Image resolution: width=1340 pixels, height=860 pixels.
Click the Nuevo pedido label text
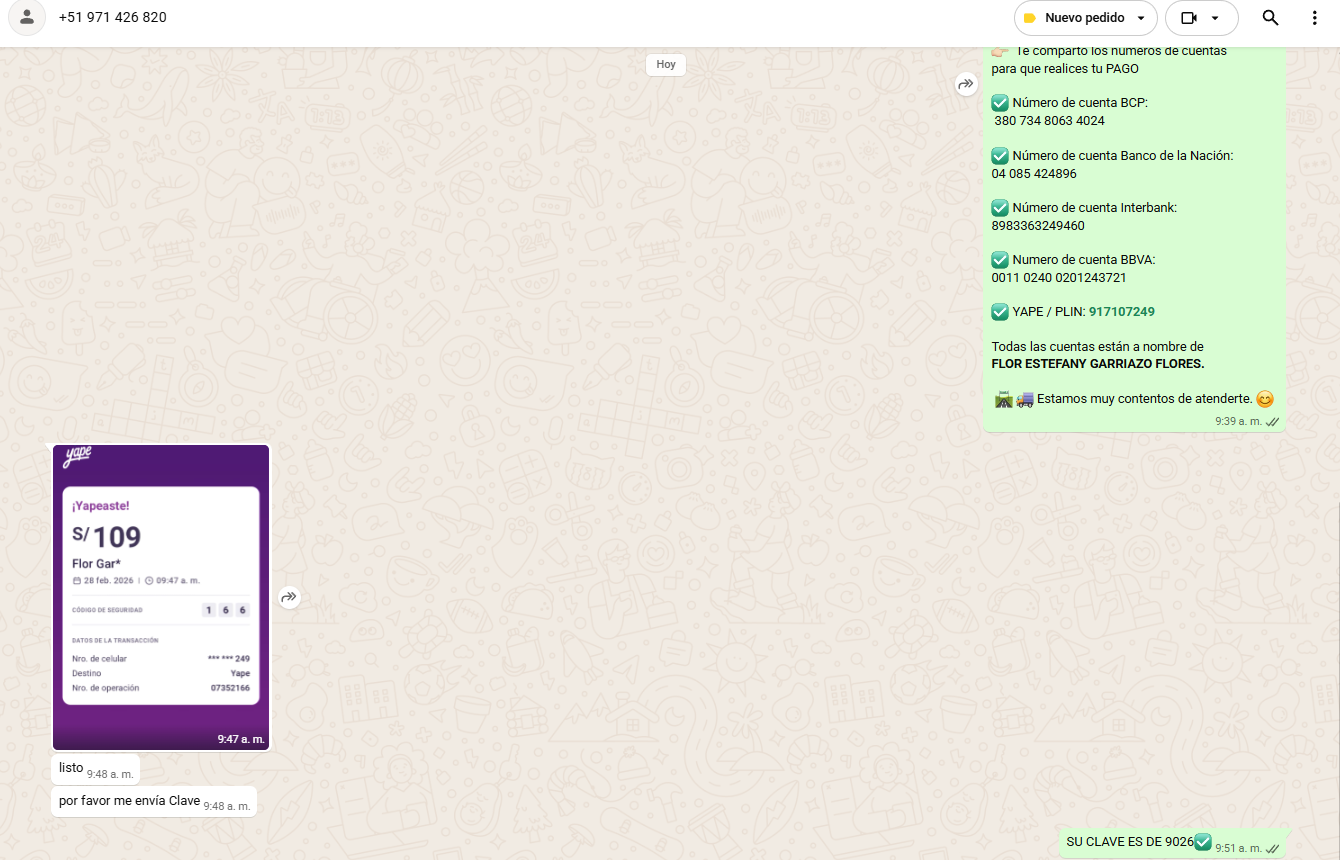pos(1084,18)
